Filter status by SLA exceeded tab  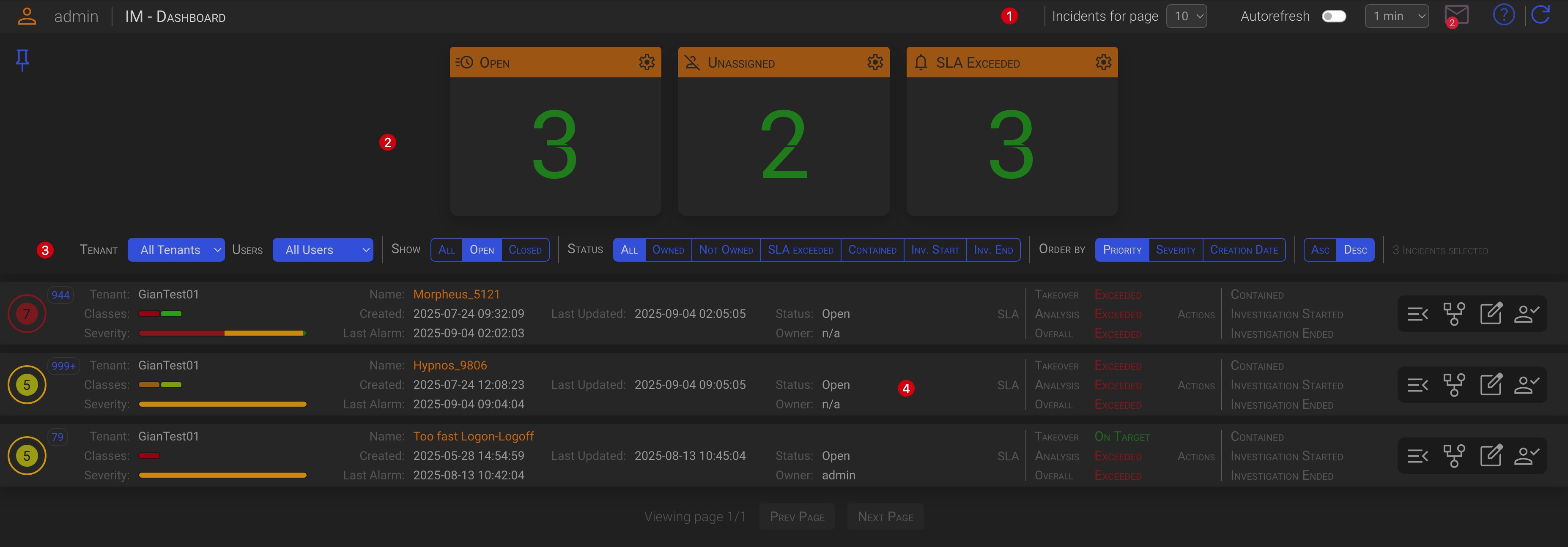(x=800, y=250)
